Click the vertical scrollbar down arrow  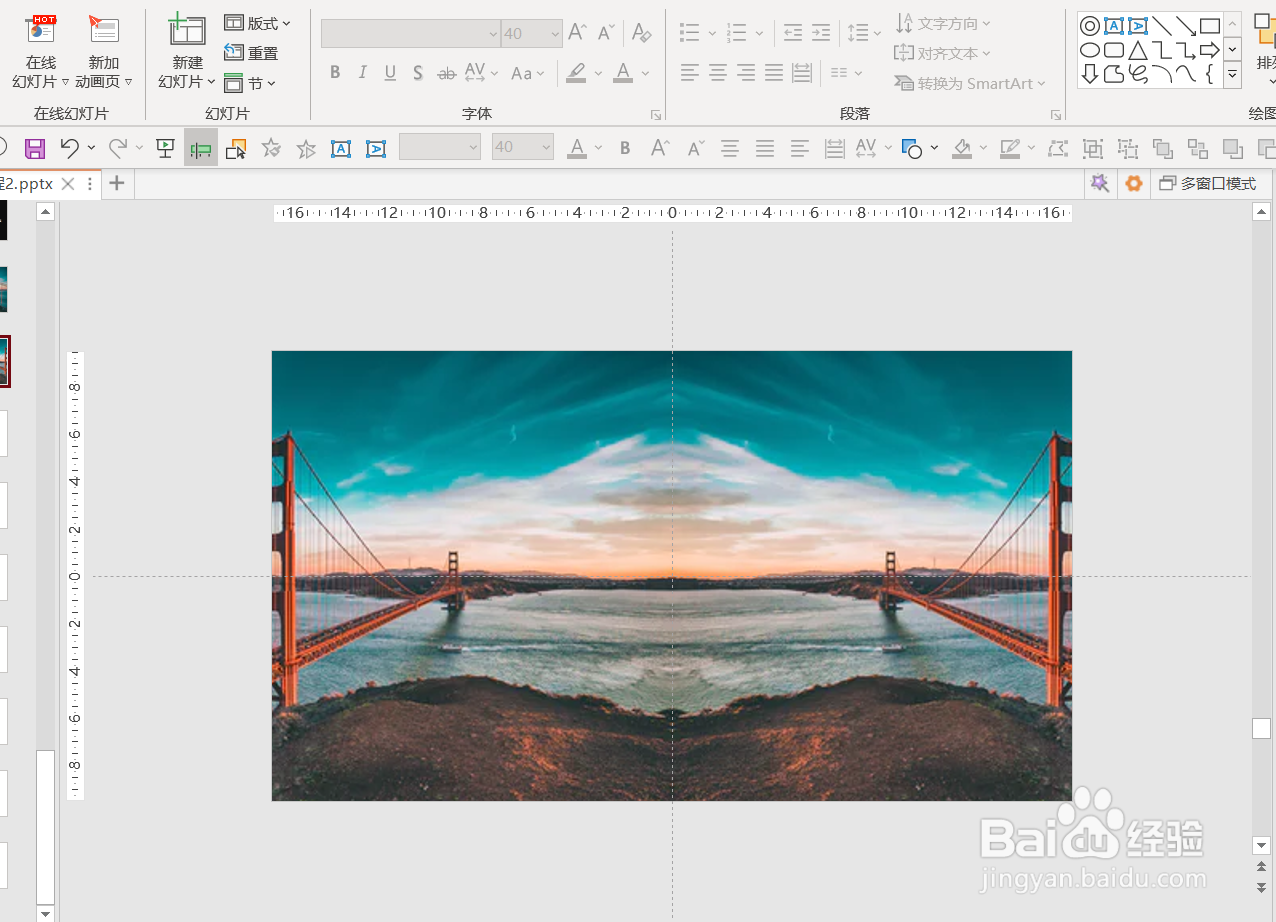[1261, 846]
